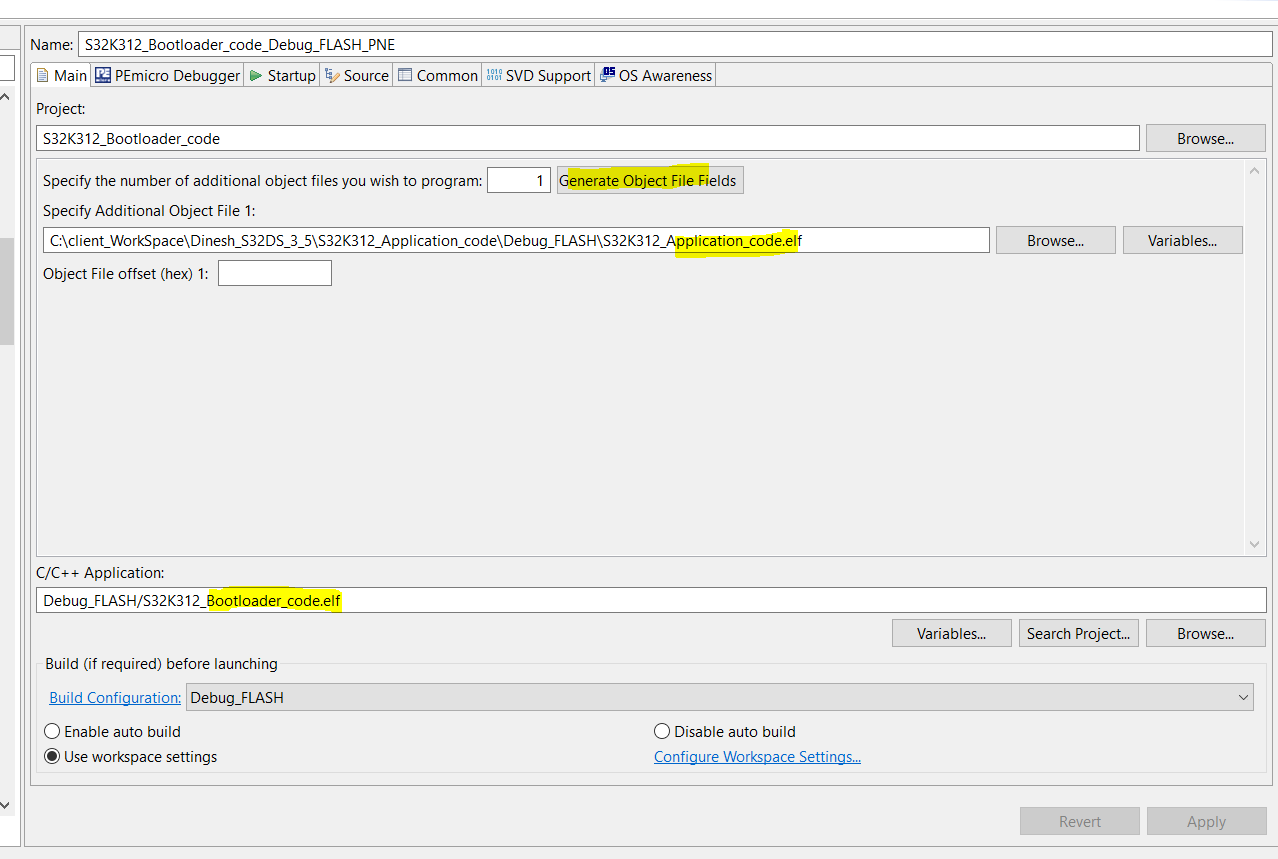View the OS Awareness tab
Viewport: 1278px width, 859px height.
pos(655,74)
